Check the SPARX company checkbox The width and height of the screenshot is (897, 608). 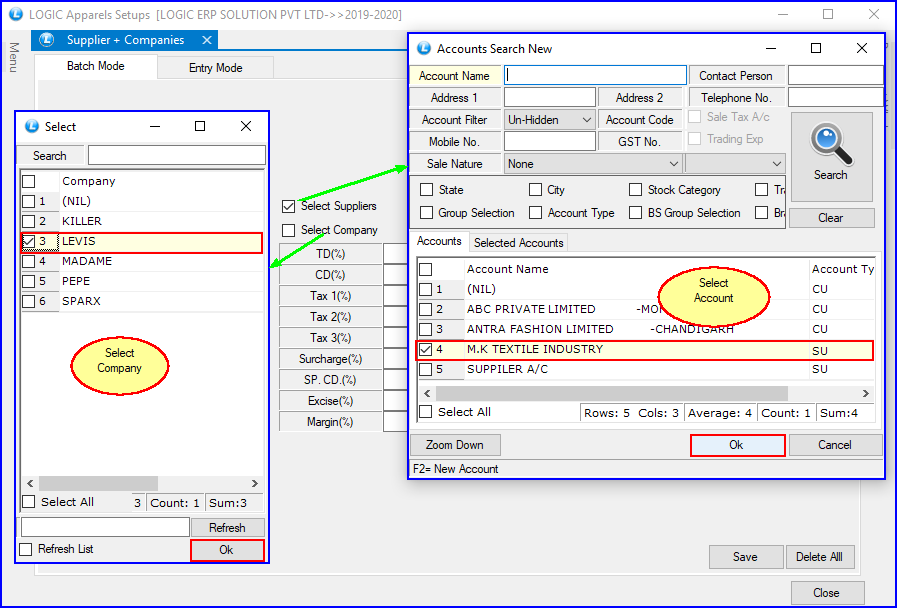(x=29, y=301)
